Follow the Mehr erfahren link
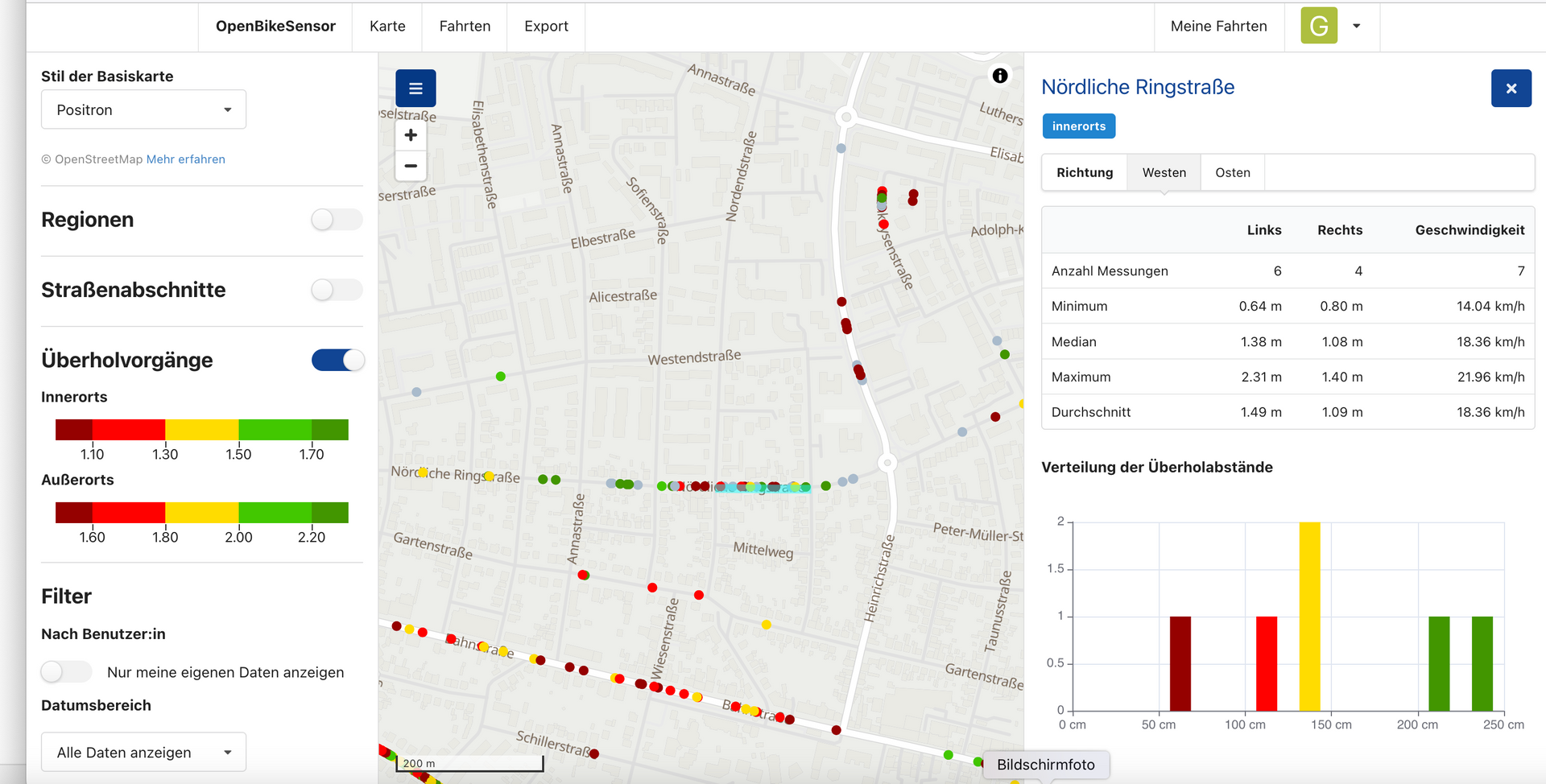Screen dimensions: 1546x784 click(x=185, y=159)
